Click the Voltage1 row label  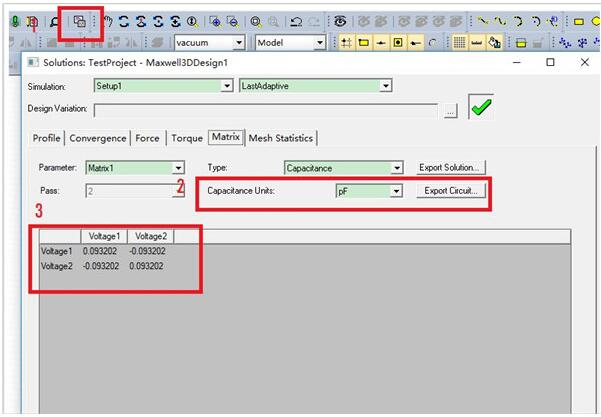tap(57, 251)
